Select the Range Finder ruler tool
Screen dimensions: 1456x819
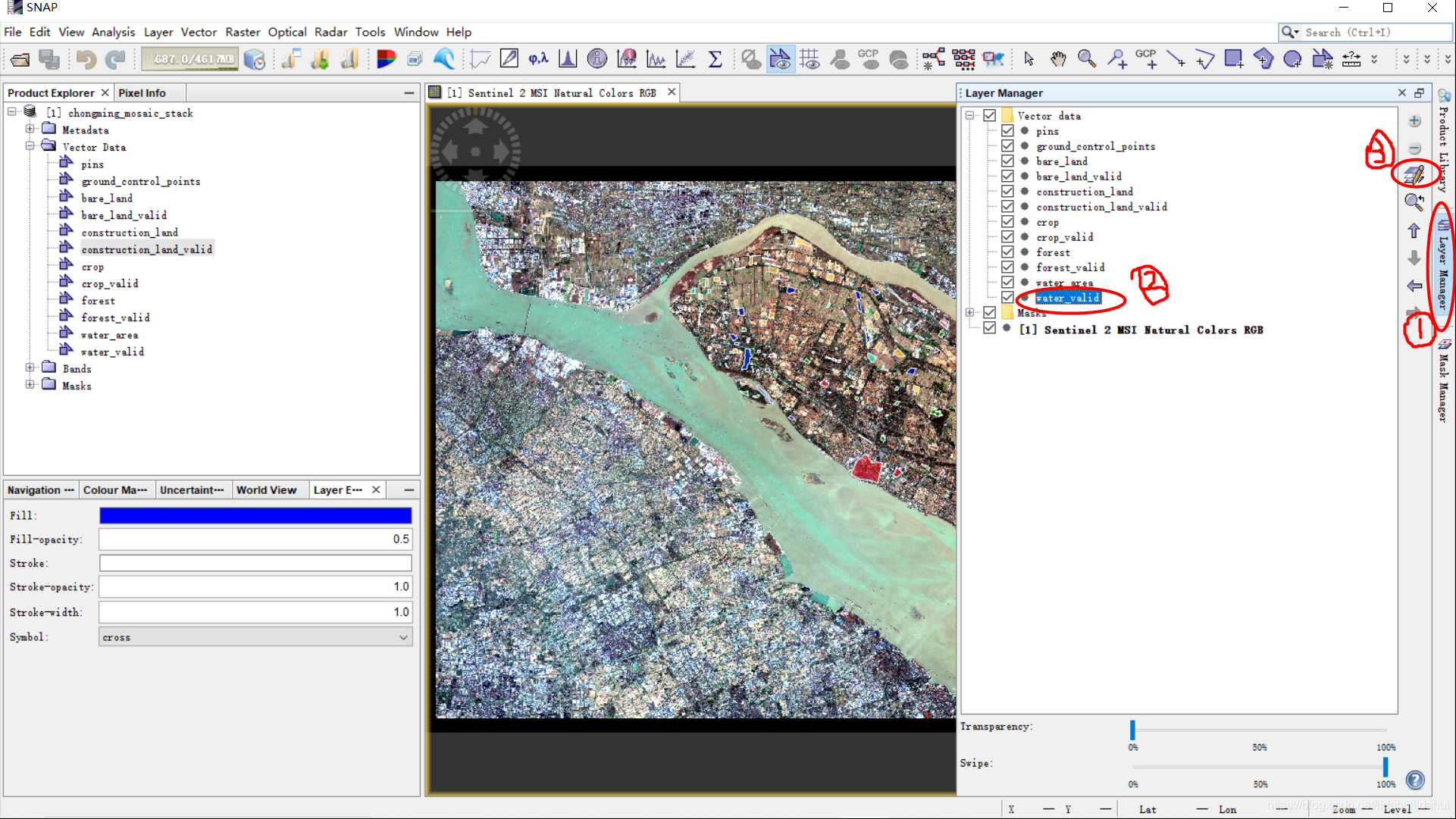coord(1351,59)
